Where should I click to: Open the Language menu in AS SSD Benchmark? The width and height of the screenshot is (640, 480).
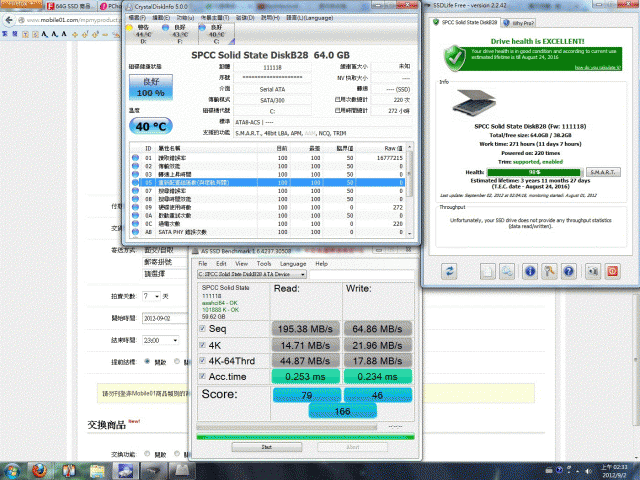[293, 264]
